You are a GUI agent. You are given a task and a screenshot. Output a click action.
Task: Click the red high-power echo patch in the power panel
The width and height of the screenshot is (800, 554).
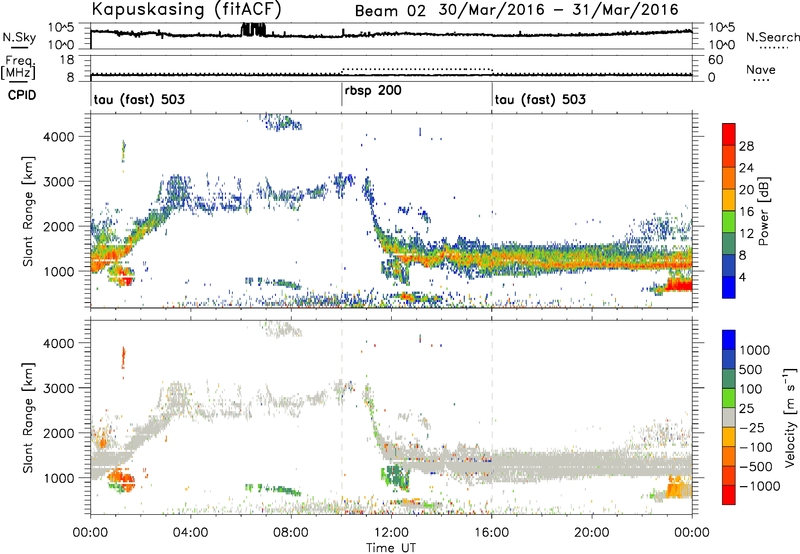(680, 284)
